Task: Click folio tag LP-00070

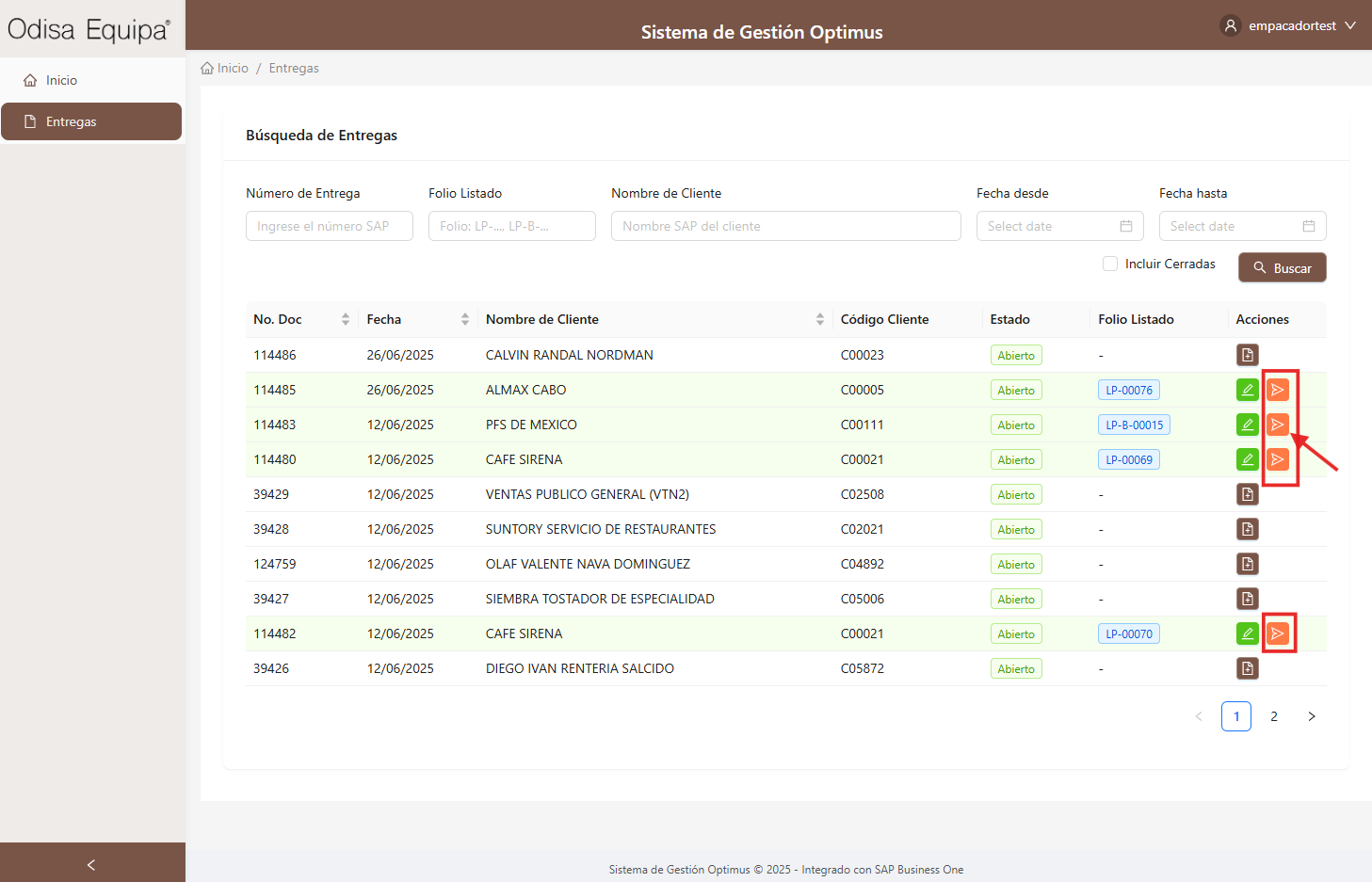Action: point(1129,633)
